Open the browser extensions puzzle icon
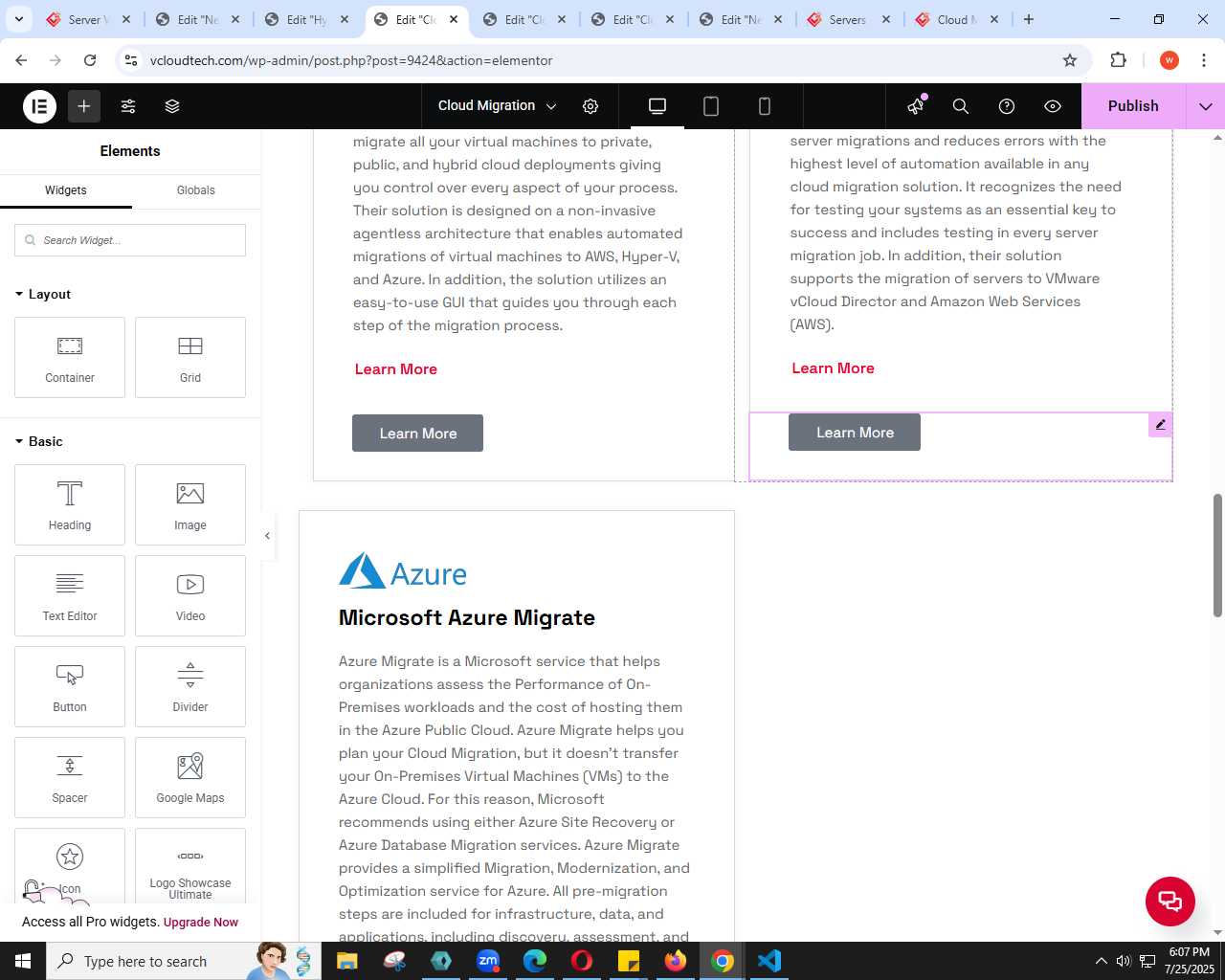The width and height of the screenshot is (1225, 980). point(1119,60)
